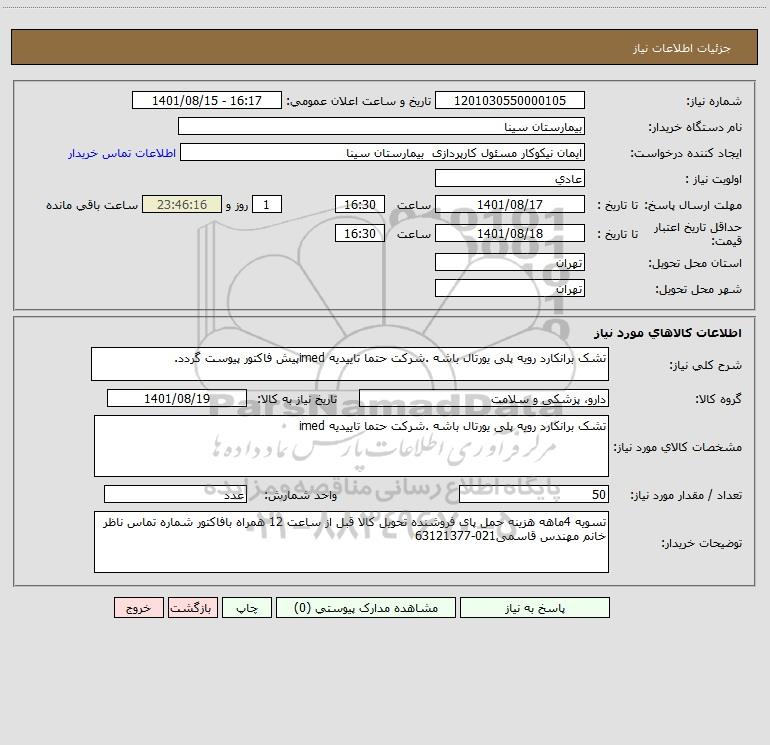Click the ایجاد کننده درخواست label
The image size is (770, 745).
pos(686,153)
